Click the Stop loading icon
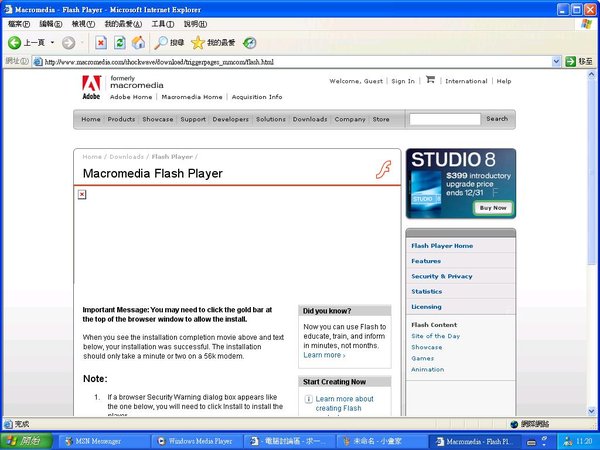Viewport: 600px width, 450px height. coord(101,42)
